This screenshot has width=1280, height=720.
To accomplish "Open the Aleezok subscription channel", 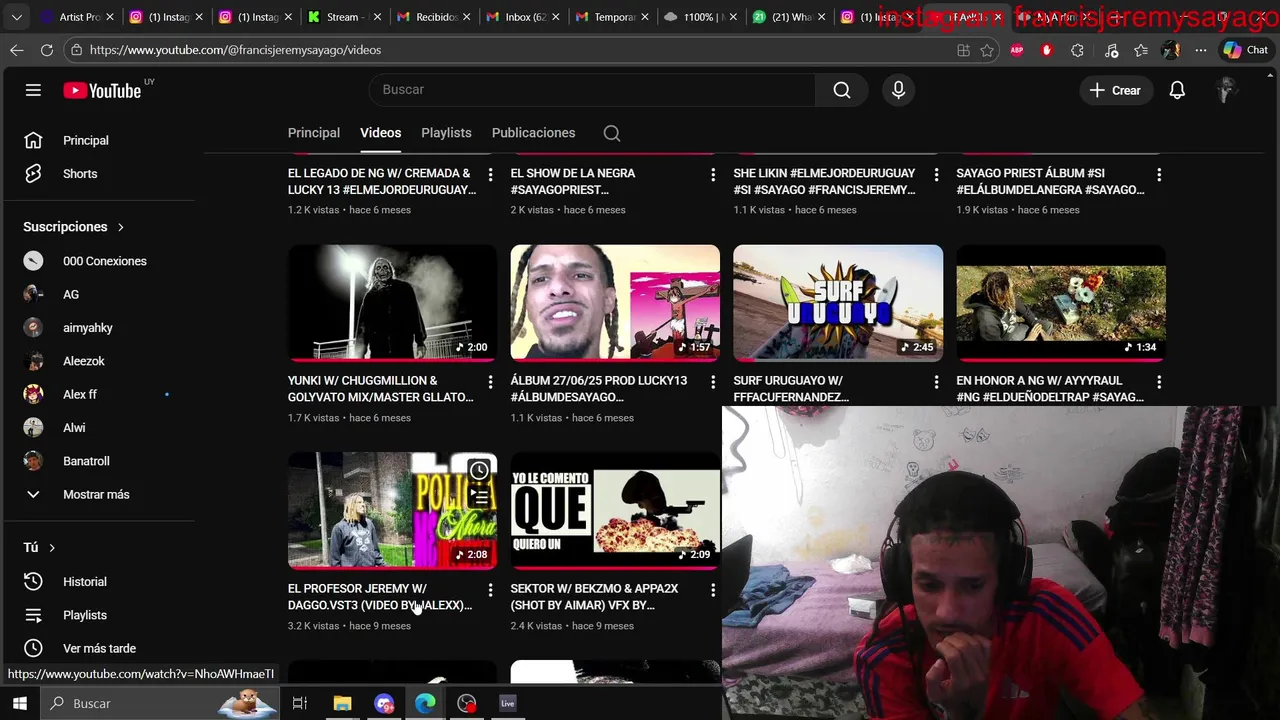I will (84, 361).
